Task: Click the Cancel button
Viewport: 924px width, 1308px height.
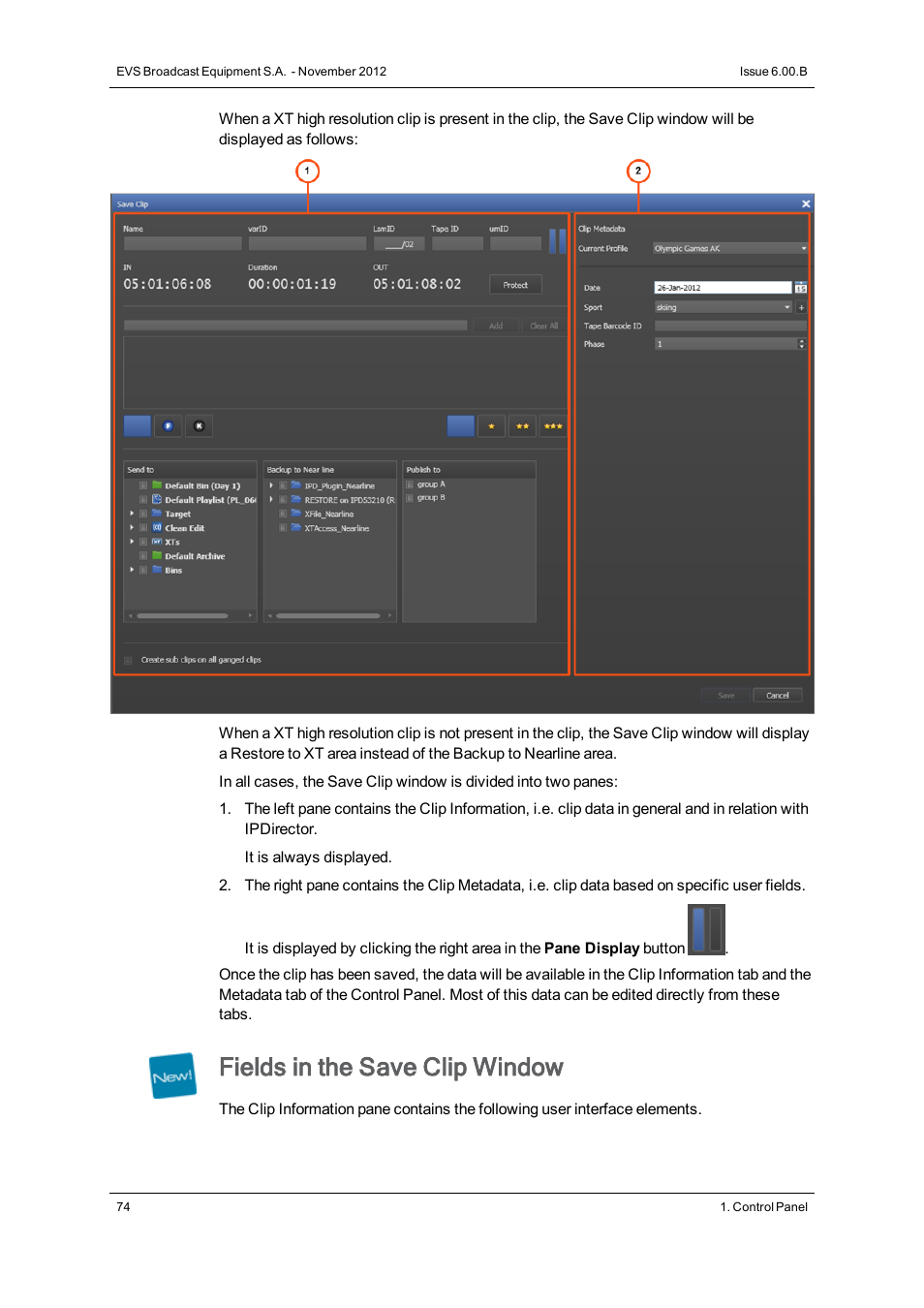Action: pyautogui.click(x=778, y=695)
